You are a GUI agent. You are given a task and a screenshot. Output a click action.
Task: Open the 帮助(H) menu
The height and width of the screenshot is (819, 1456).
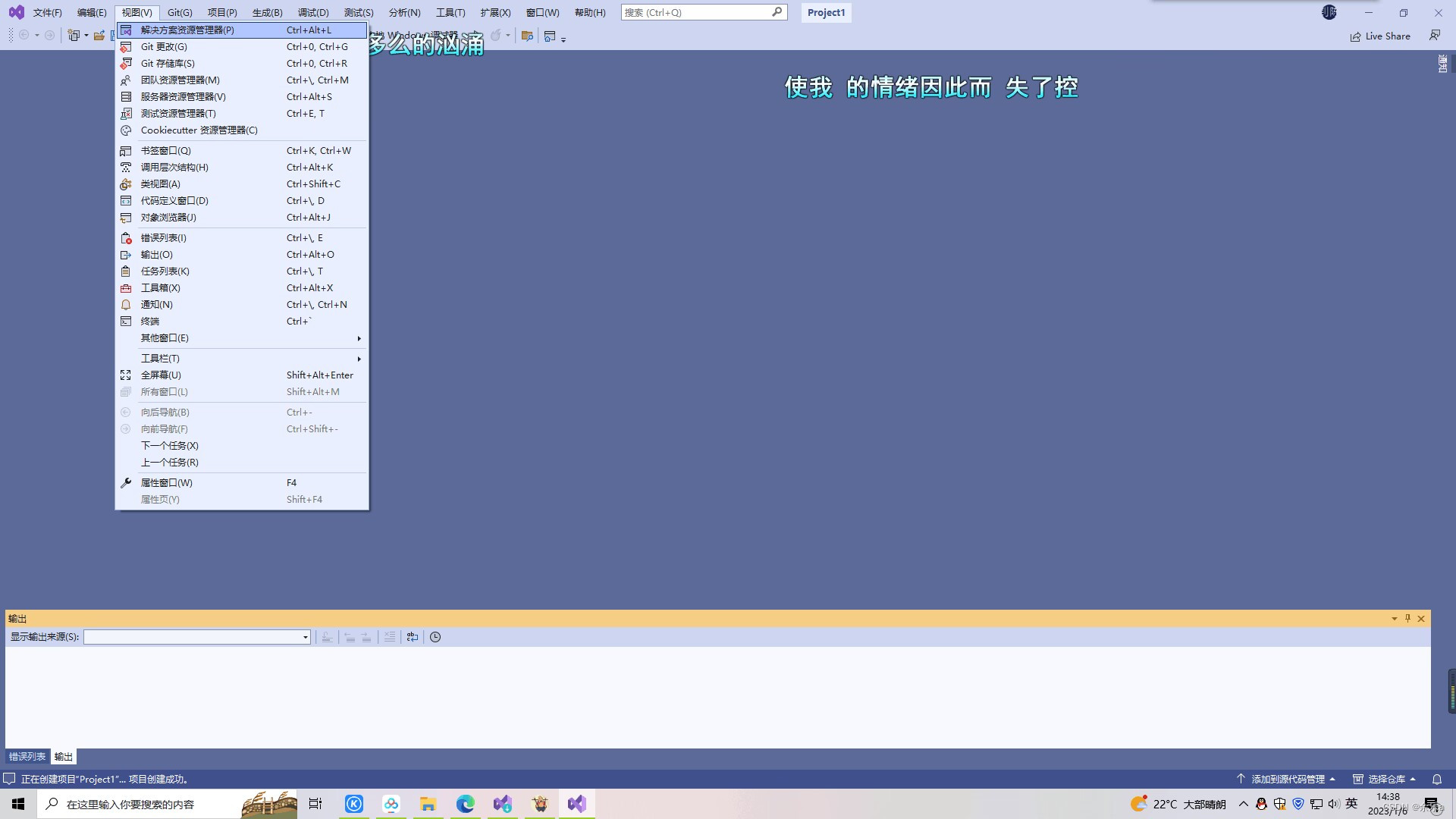[x=590, y=13]
